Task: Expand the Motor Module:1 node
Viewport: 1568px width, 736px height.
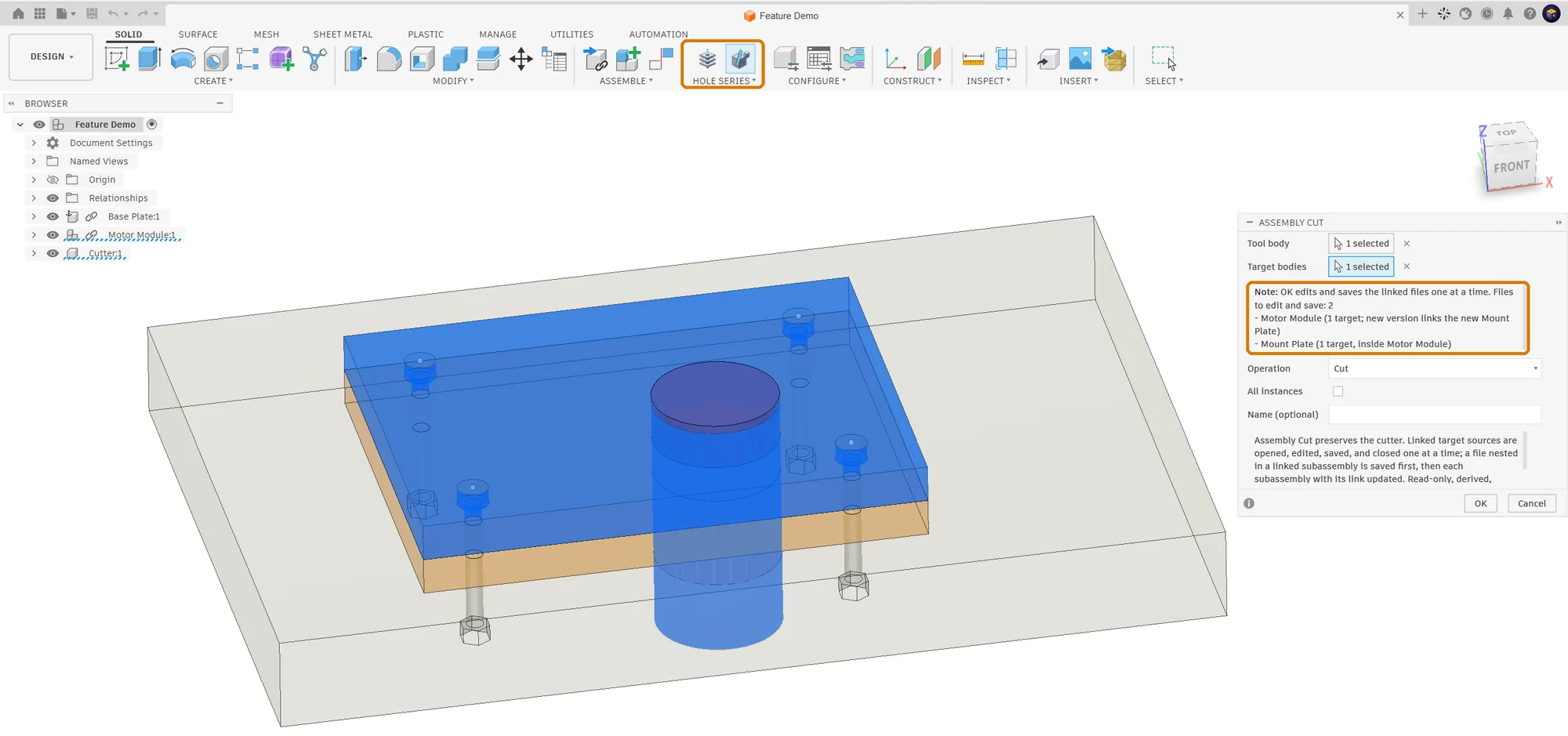Action: (34, 235)
